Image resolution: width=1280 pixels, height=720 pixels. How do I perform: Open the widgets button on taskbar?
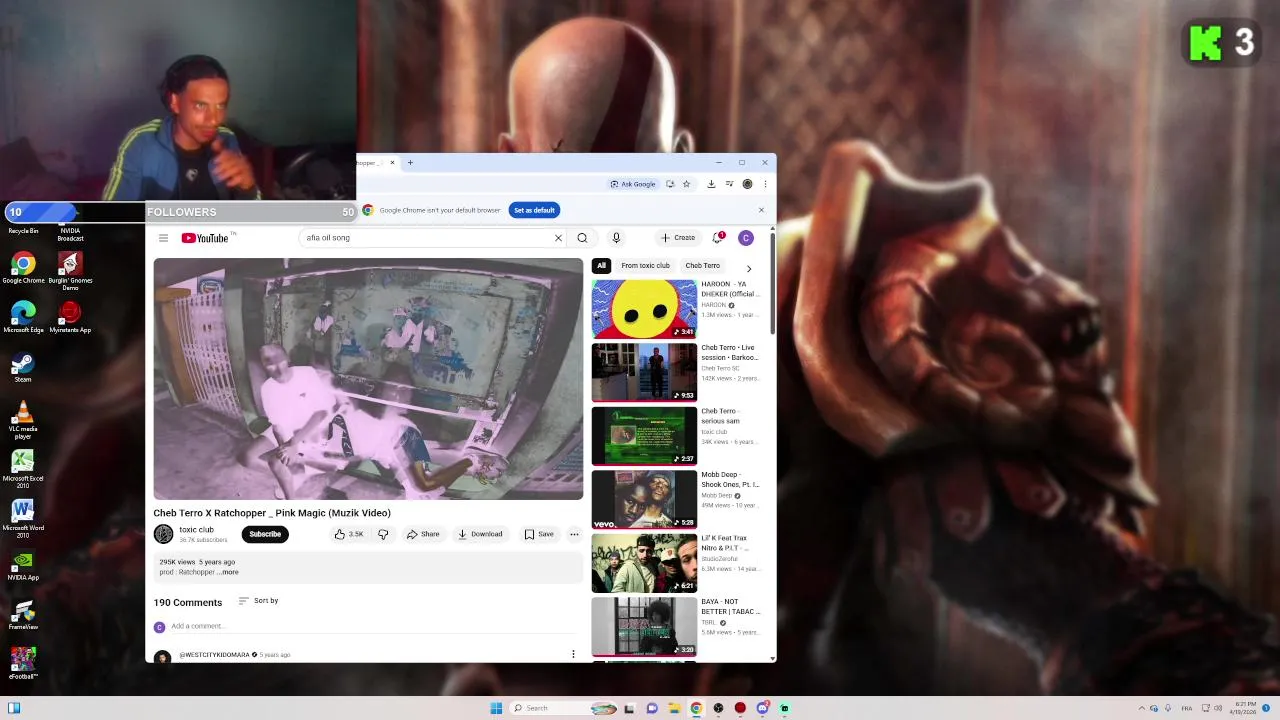point(14,708)
